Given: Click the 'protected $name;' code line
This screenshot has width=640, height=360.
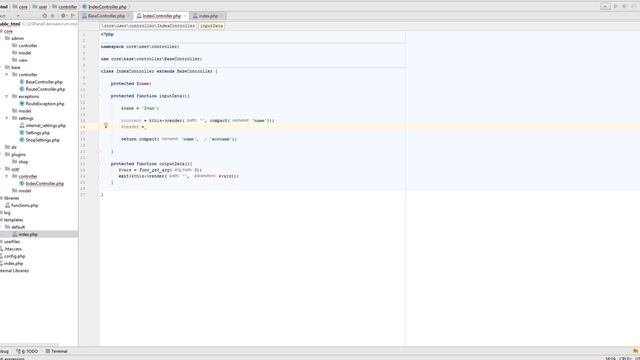Looking at the screenshot, I should [x=131, y=83].
